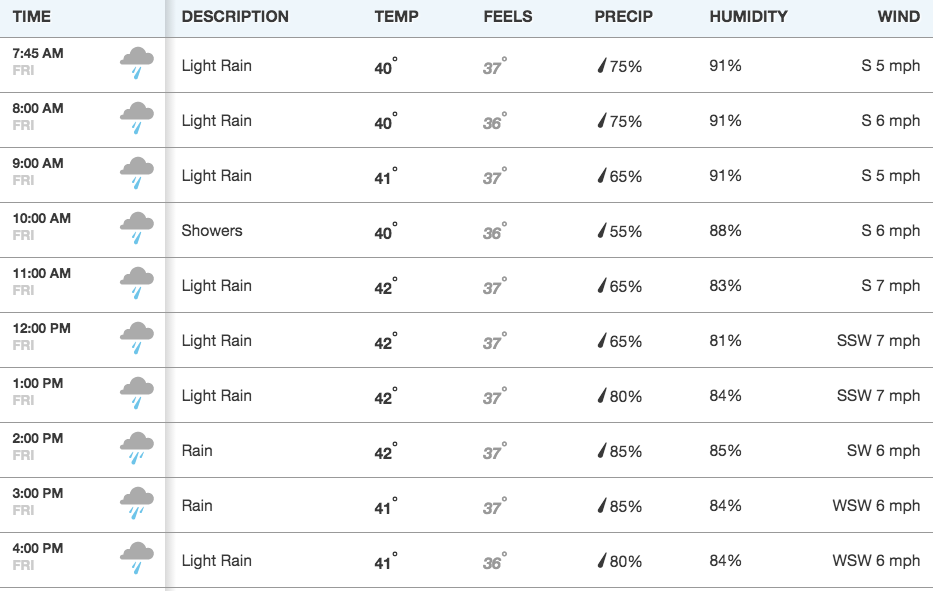Click the PRECIP column header
The image size is (933, 591).
coord(624,17)
